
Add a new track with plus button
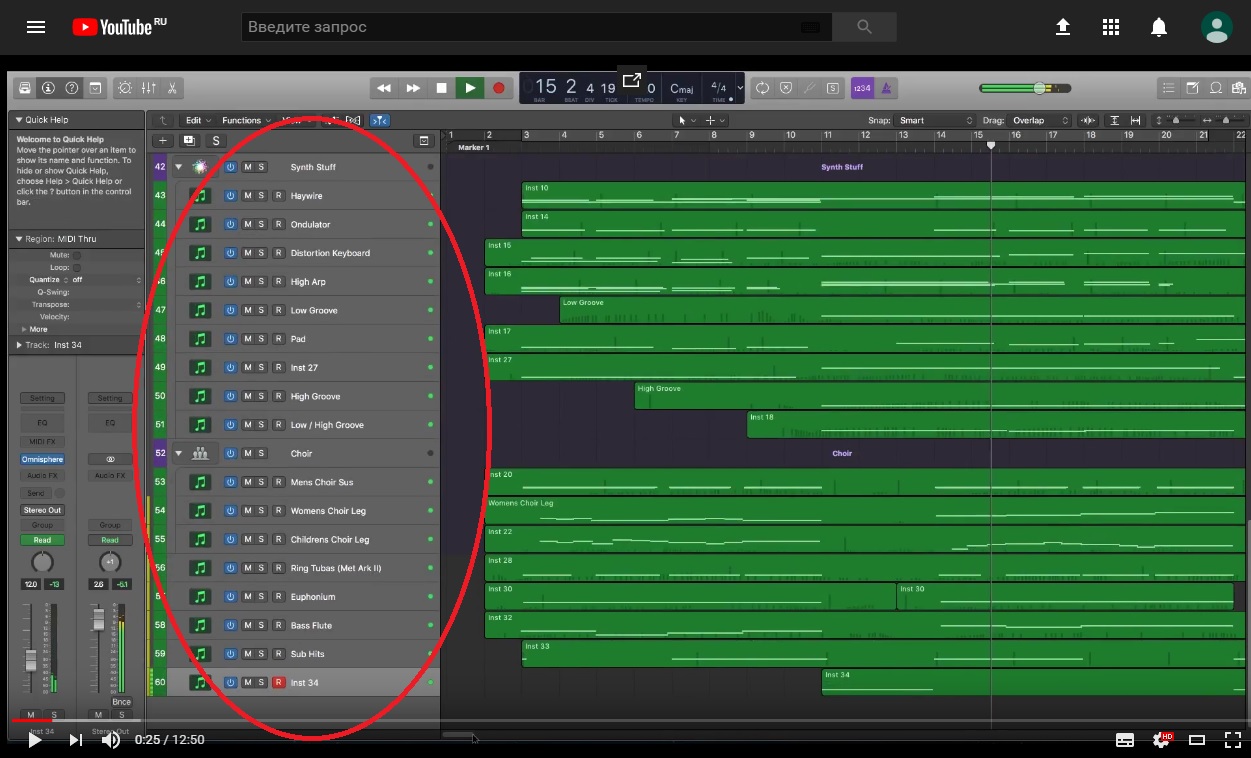(x=163, y=141)
